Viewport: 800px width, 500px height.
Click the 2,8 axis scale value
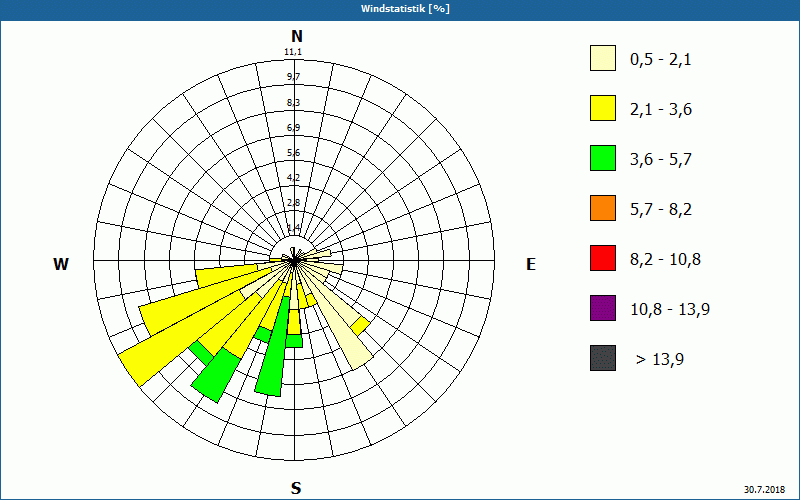coord(293,203)
